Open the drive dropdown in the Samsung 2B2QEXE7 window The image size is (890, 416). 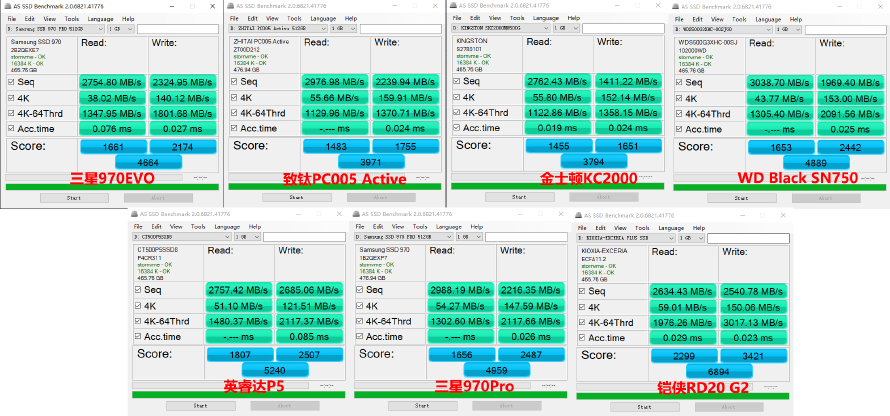(56, 28)
